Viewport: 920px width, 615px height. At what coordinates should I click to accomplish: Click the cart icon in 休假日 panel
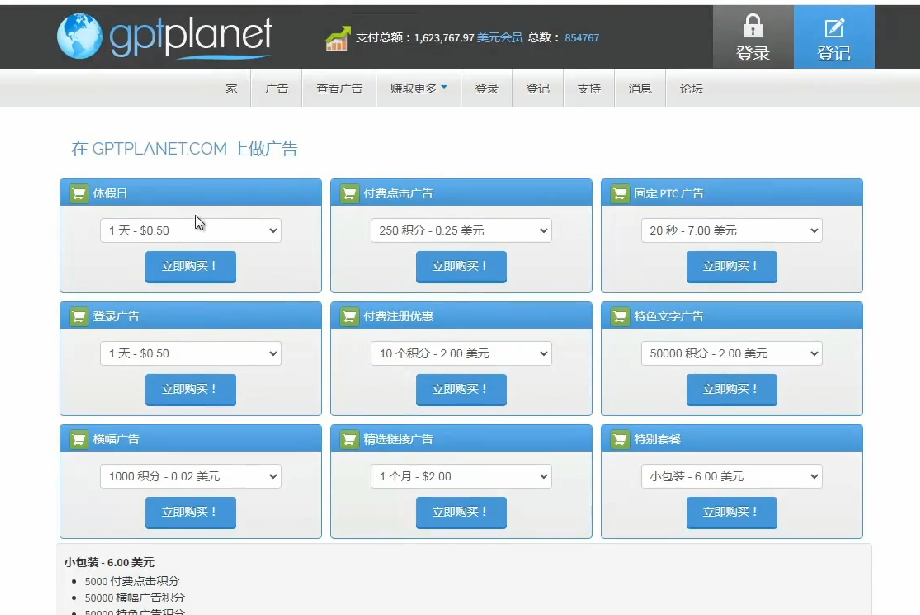(x=78, y=193)
